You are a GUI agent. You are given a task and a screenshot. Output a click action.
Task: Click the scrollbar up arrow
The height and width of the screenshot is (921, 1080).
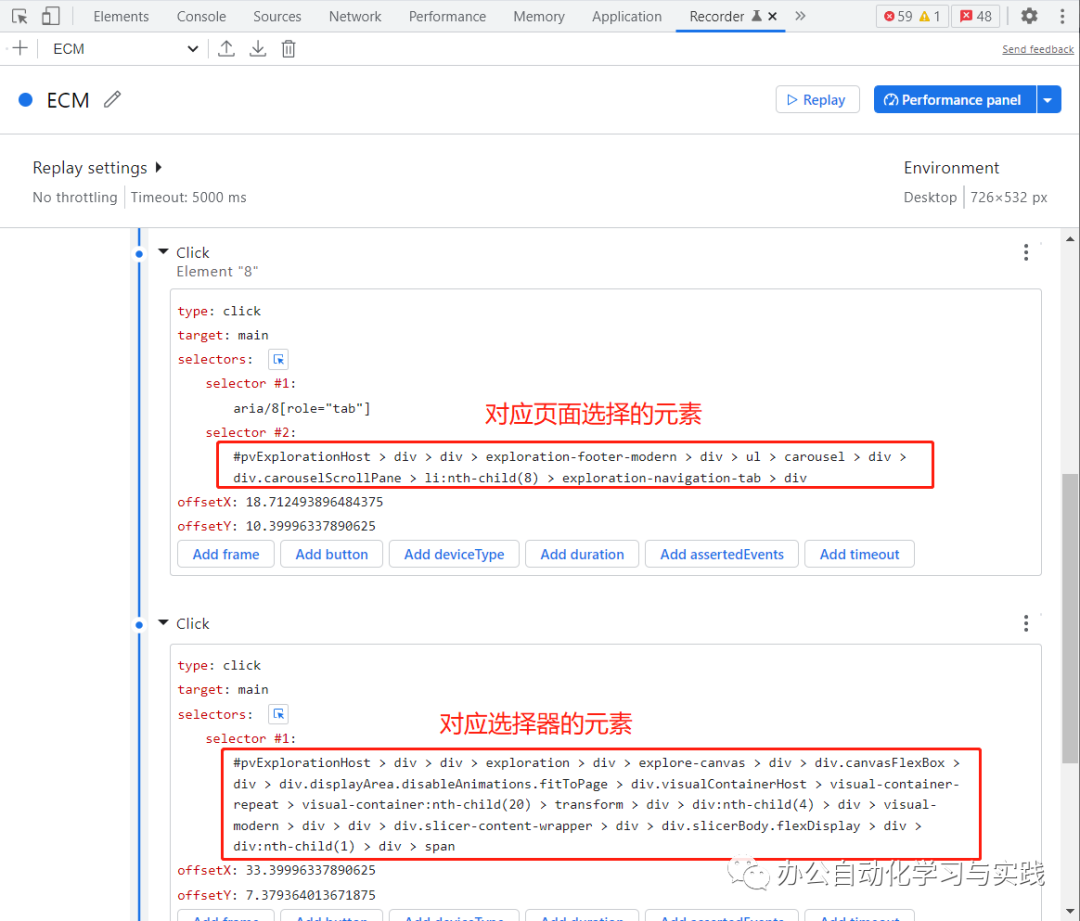coord(1070,239)
